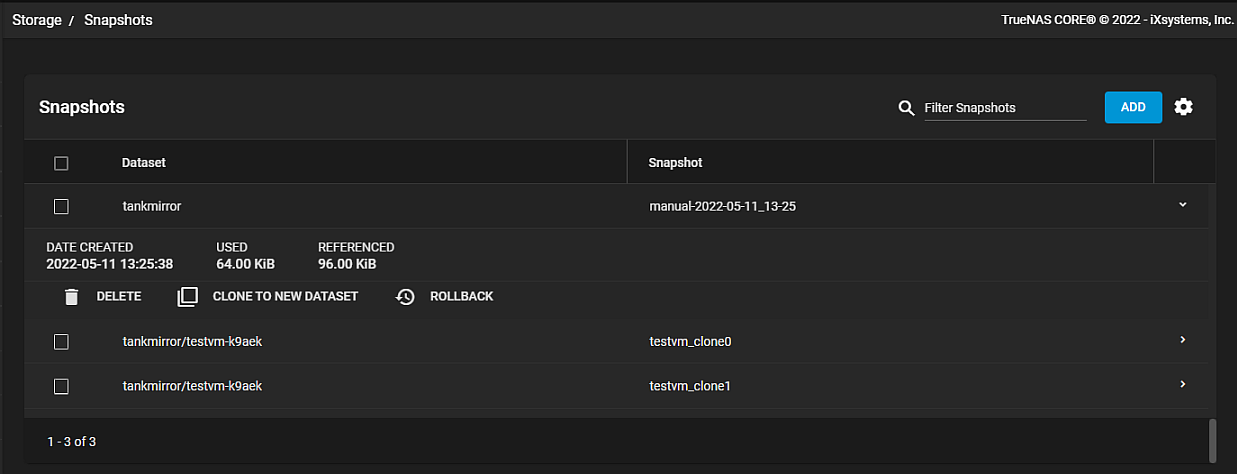This screenshot has height=474, width=1237.
Task: Focus the Filter Snapshots search field
Action: 1004,108
